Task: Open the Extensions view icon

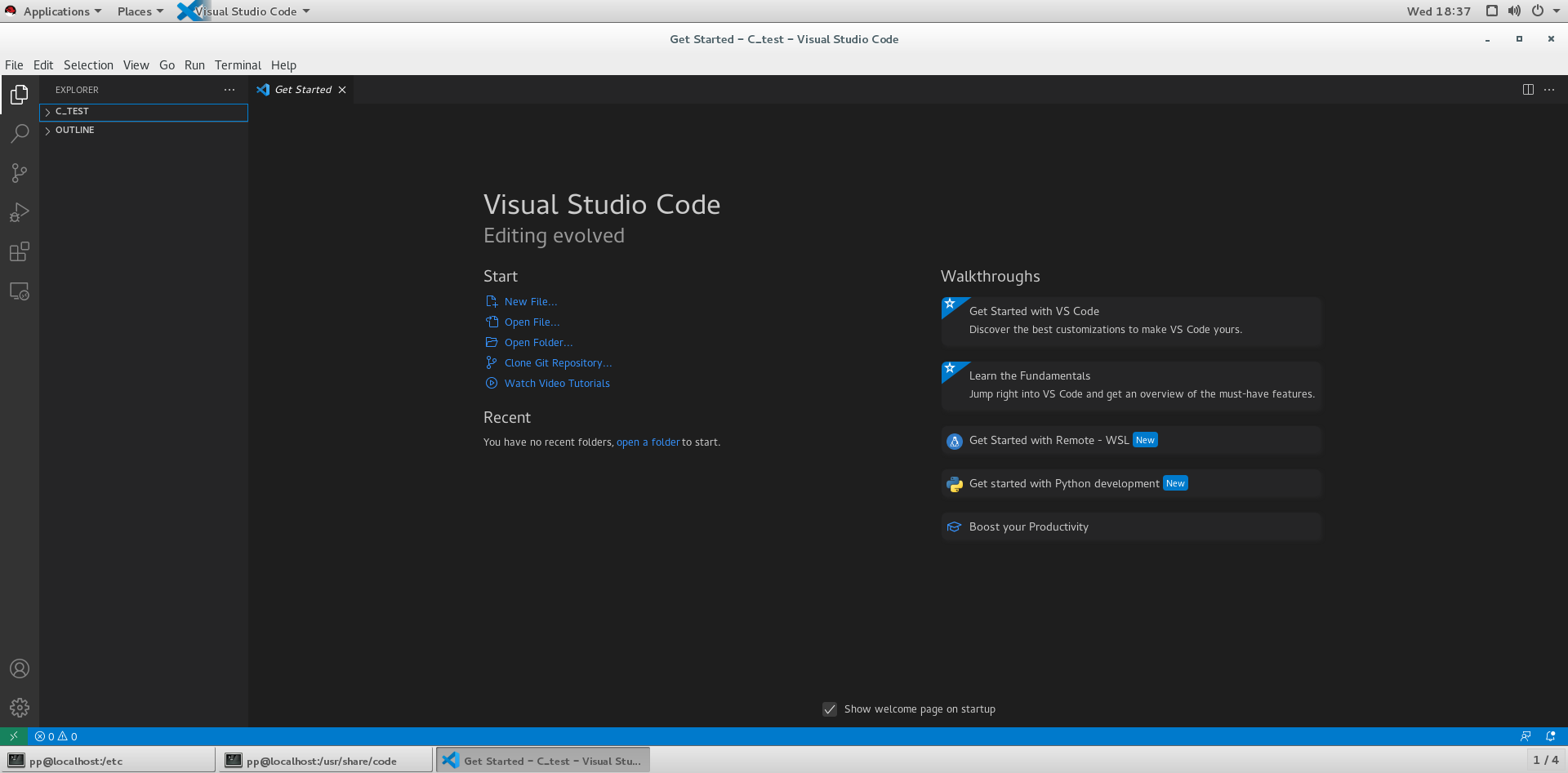Action: (x=20, y=251)
